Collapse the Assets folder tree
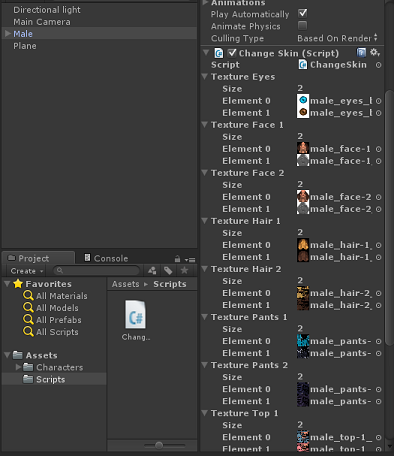The height and width of the screenshot is (456, 394). (7, 355)
